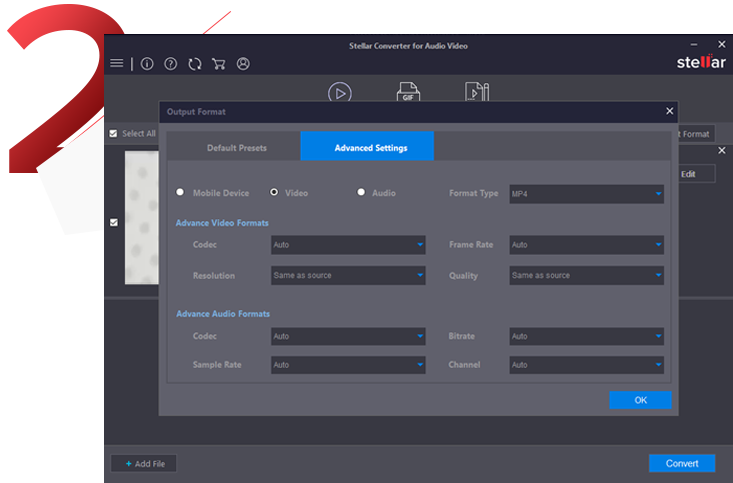This screenshot has height=483, width=733.
Task: Open the Format Type MP4 dropdown
Action: coord(586,194)
